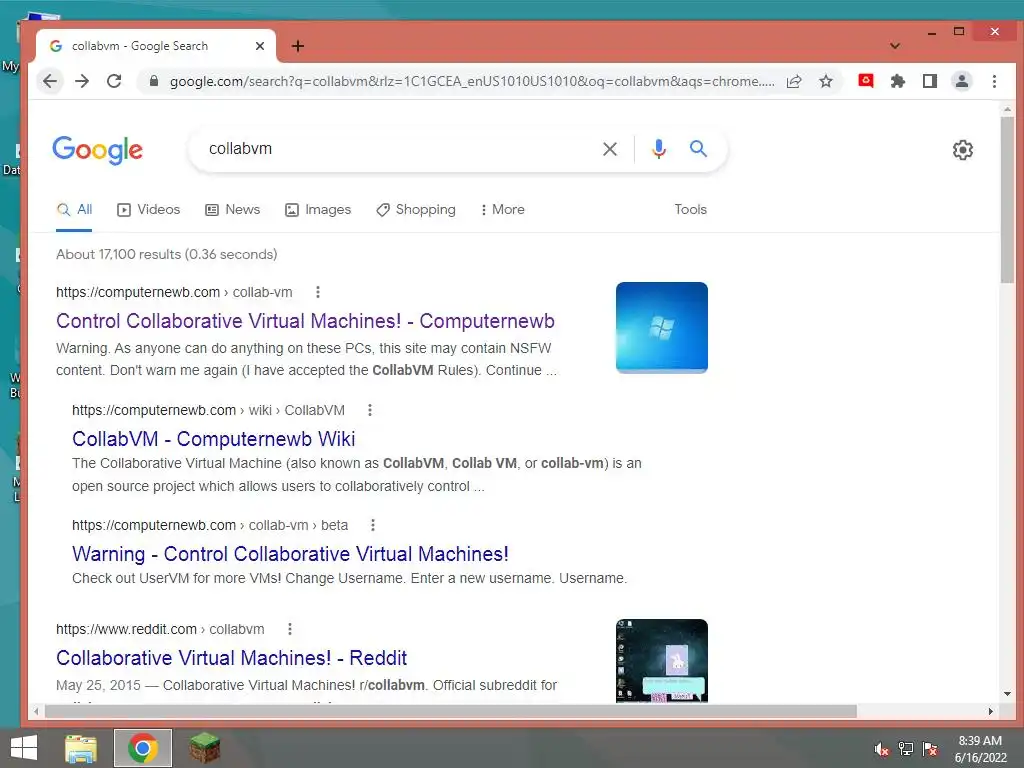The width and height of the screenshot is (1024, 768).
Task: Click the scroll down arrow
Action: pos(1007,694)
